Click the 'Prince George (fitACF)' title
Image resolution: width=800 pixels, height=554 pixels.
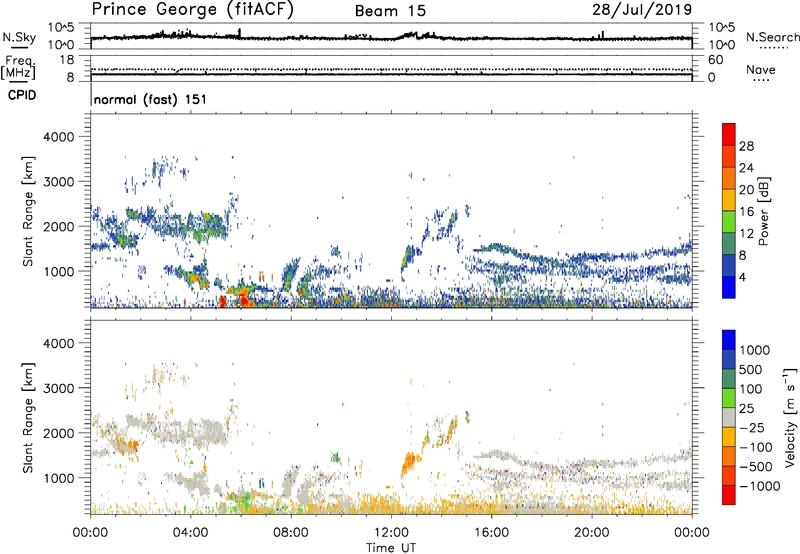193,10
